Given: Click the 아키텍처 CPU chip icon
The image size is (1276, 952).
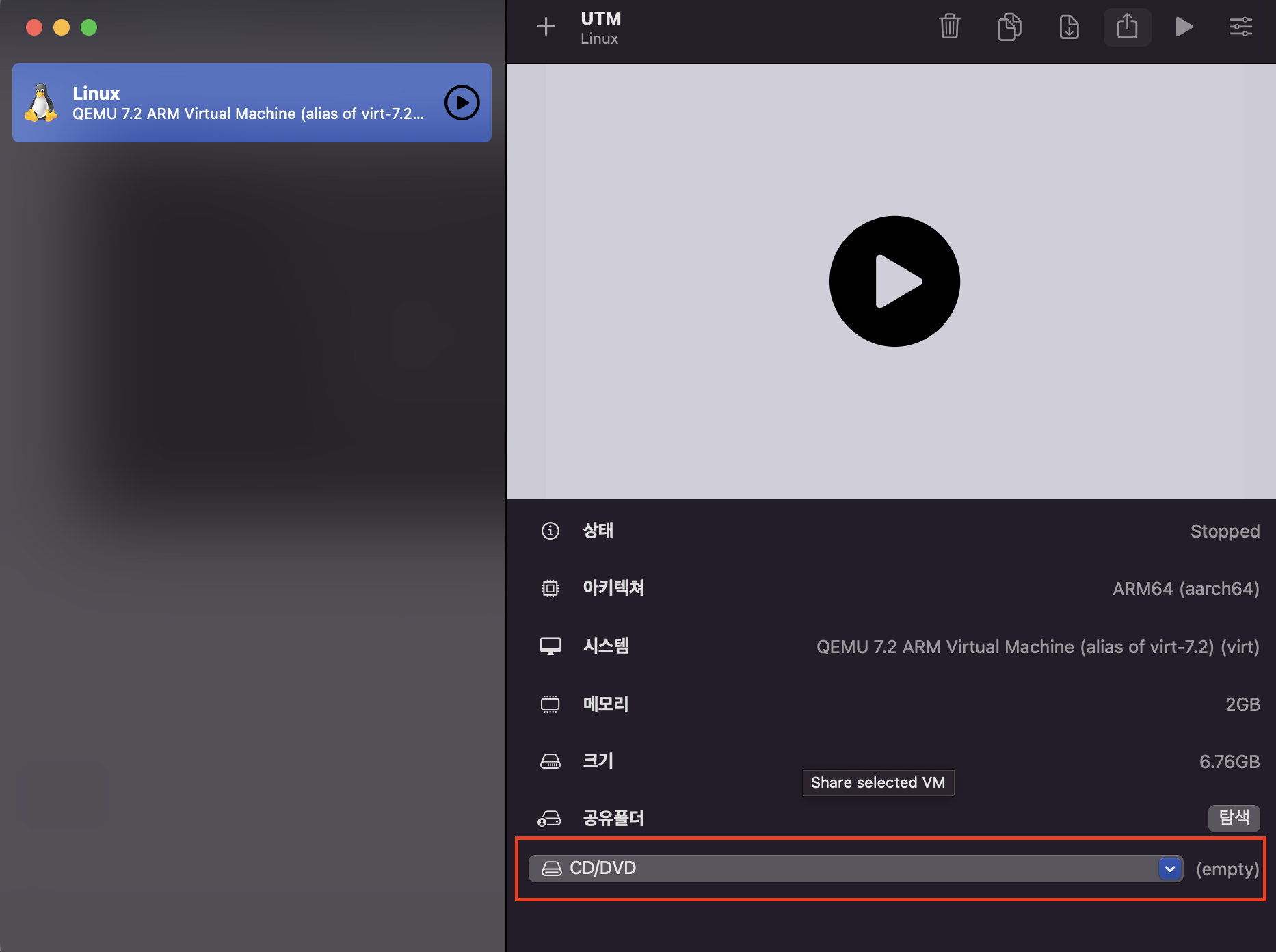Looking at the screenshot, I should click(550, 588).
